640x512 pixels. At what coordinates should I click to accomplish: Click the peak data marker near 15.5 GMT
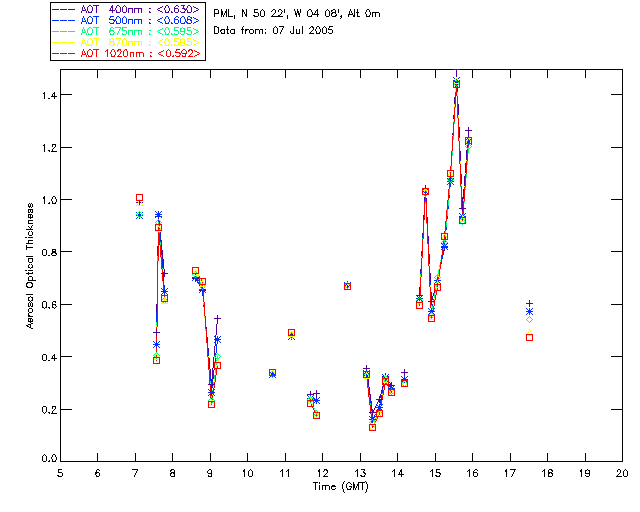click(456, 84)
